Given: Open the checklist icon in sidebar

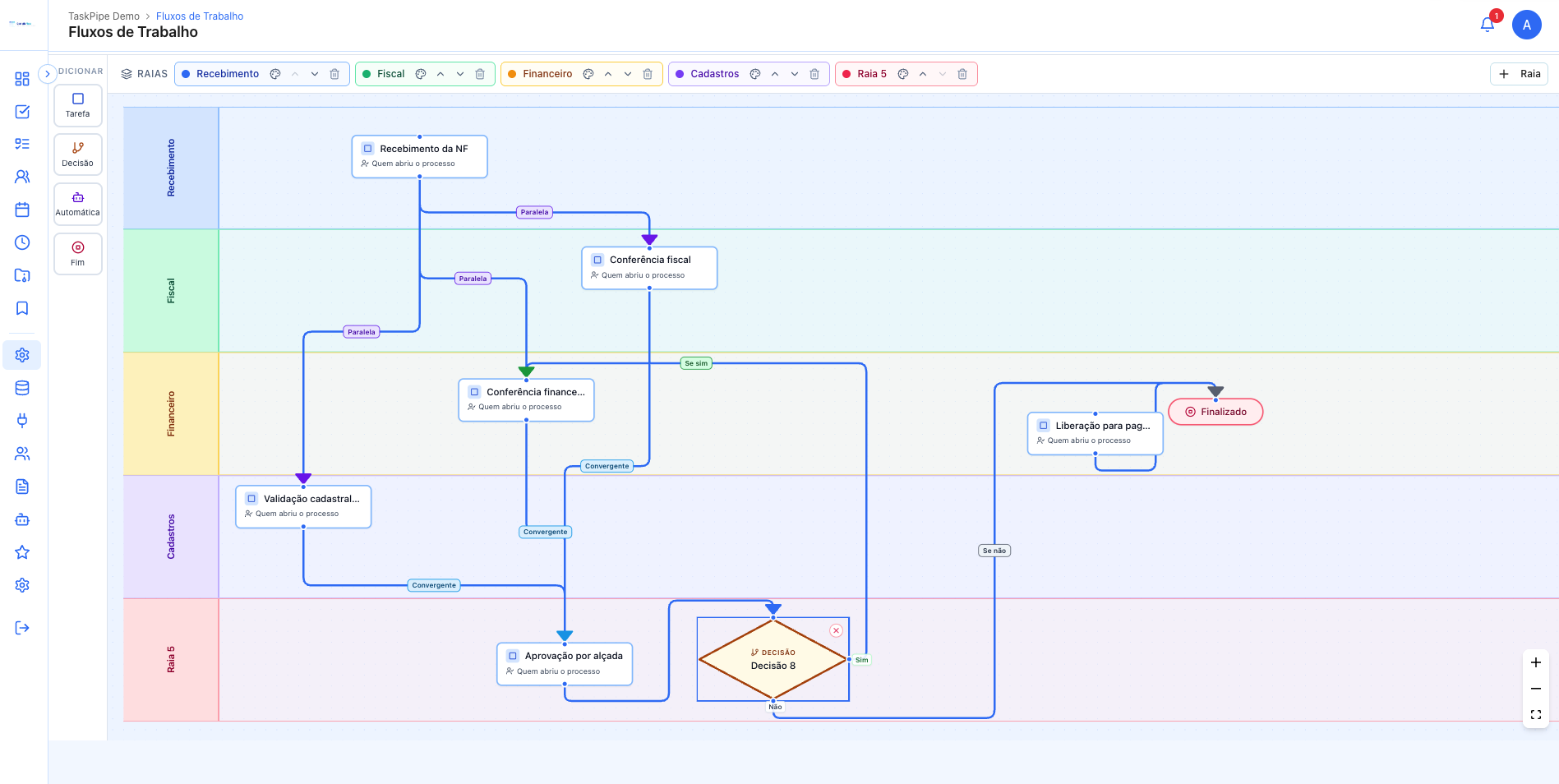Looking at the screenshot, I should pyautogui.click(x=22, y=144).
